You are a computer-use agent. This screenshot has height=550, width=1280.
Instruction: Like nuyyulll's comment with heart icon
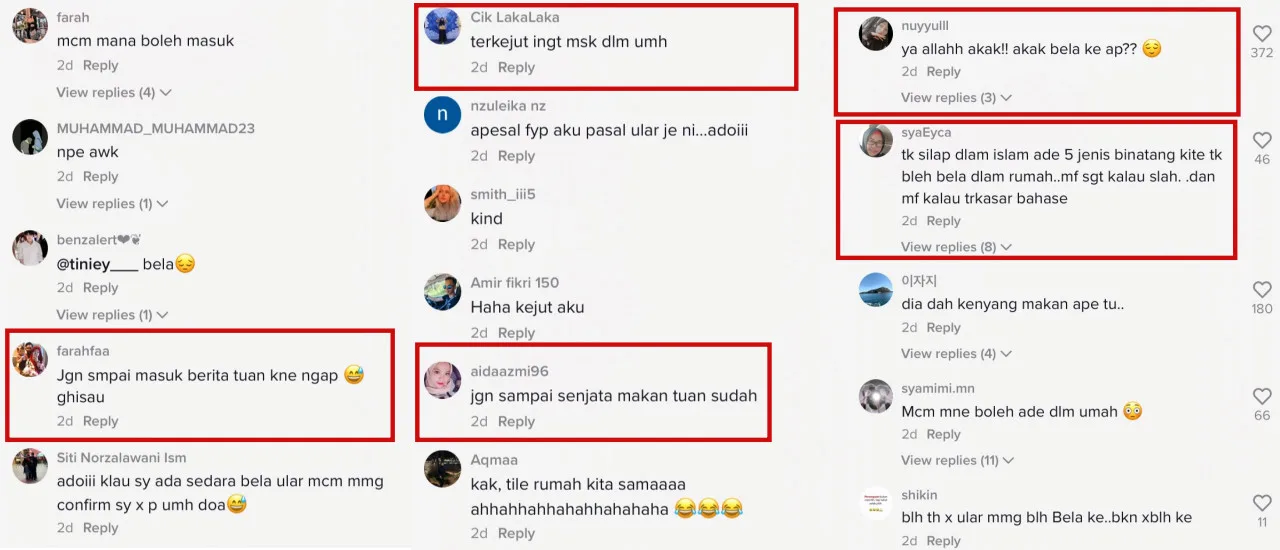[x=1262, y=33]
